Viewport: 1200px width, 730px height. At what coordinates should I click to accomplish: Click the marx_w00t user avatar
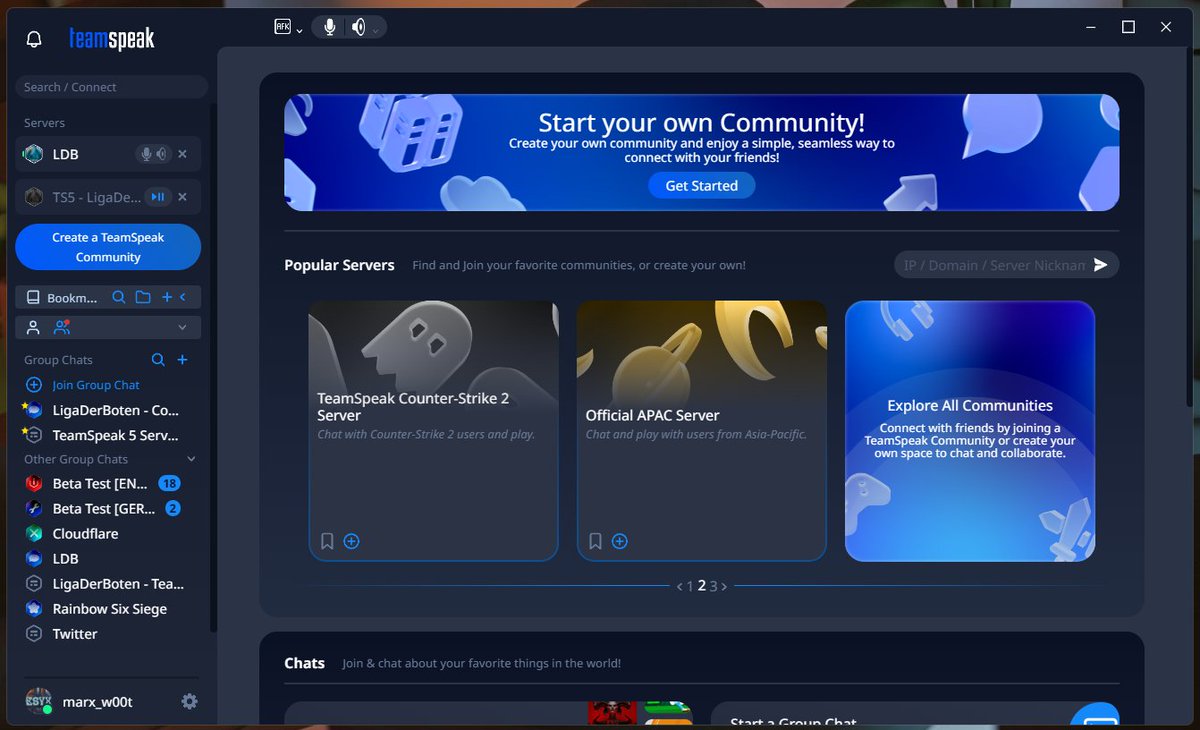pos(39,701)
